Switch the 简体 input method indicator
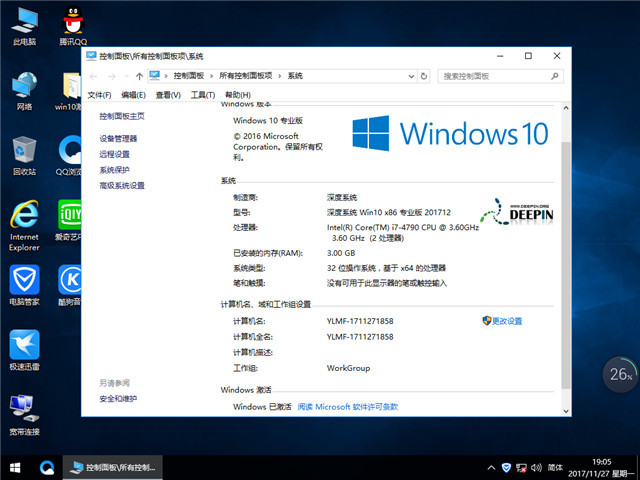 pyautogui.click(x=555, y=468)
